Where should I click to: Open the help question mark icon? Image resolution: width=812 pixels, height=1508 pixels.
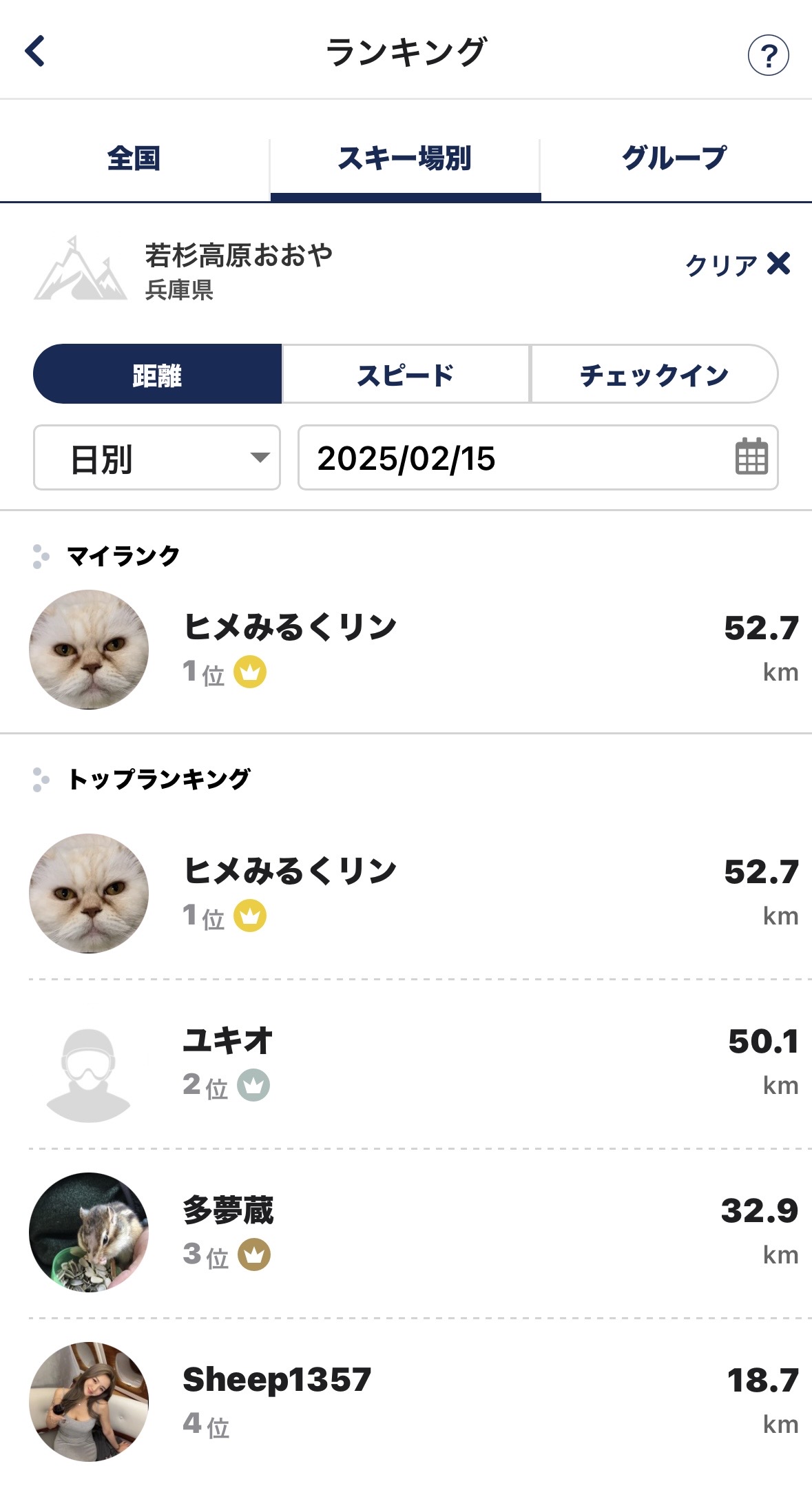[x=768, y=55]
